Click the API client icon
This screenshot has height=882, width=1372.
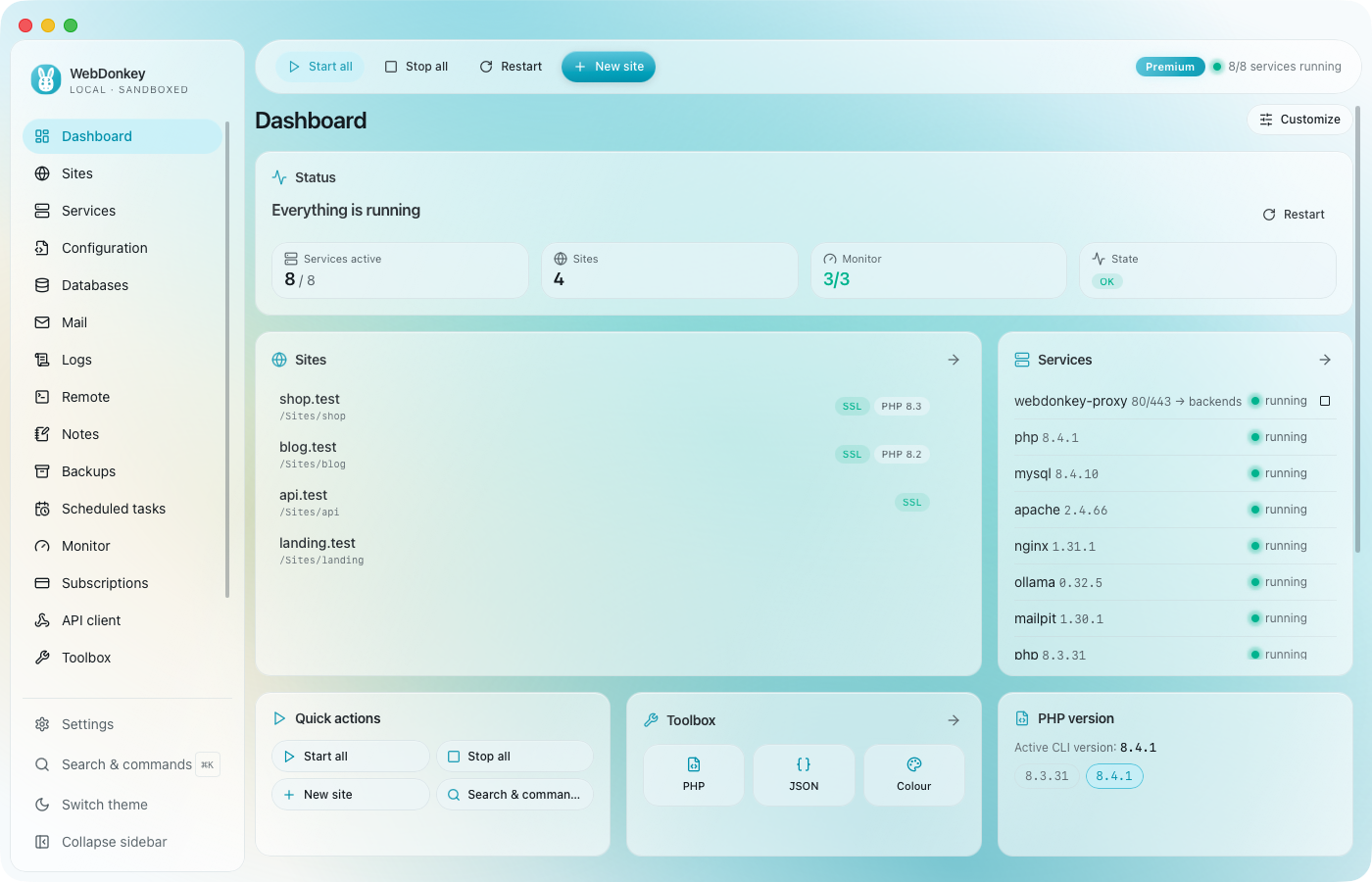tap(42, 620)
